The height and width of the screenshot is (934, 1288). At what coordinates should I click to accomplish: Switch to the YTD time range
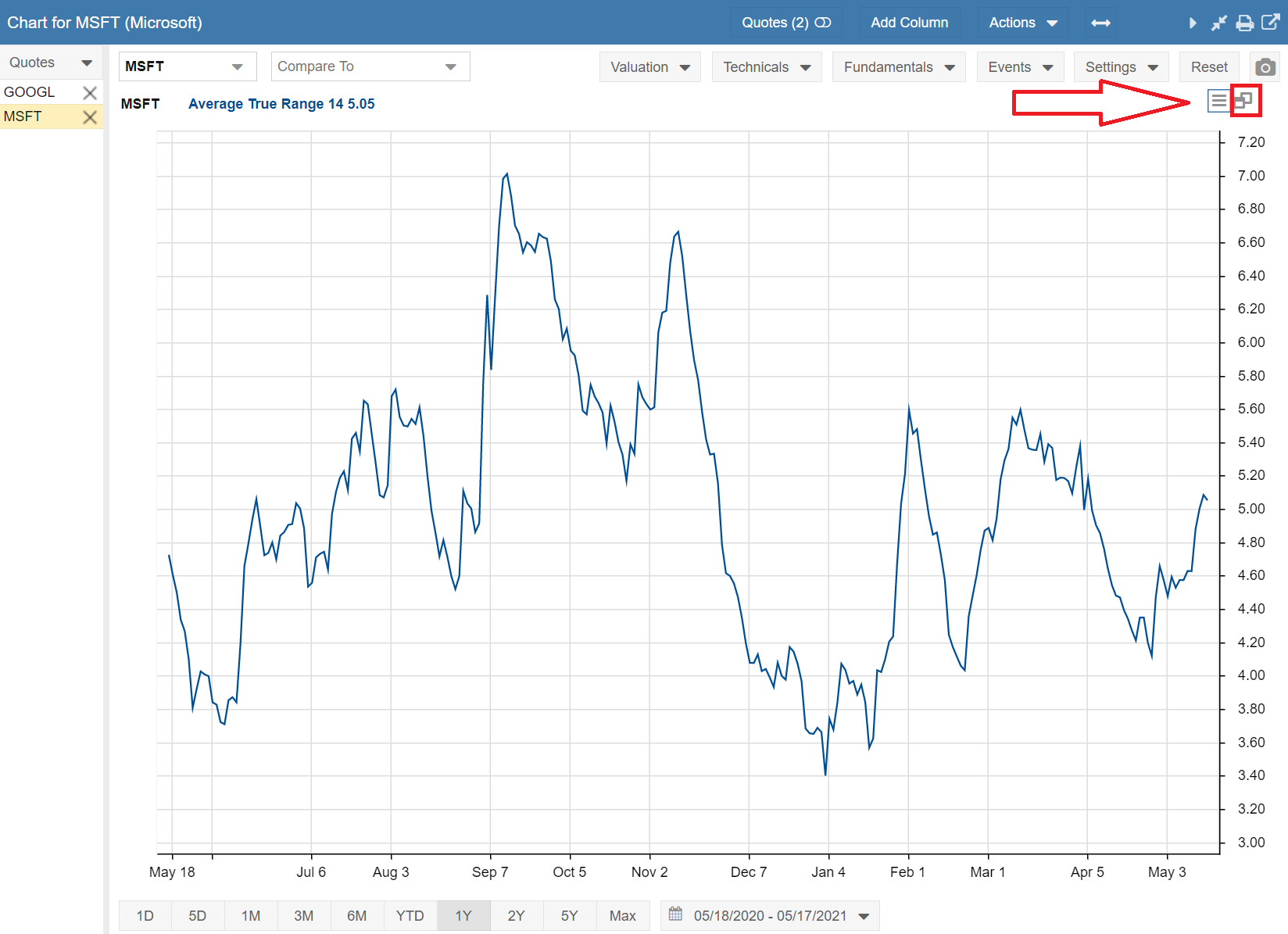tap(410, 915)
